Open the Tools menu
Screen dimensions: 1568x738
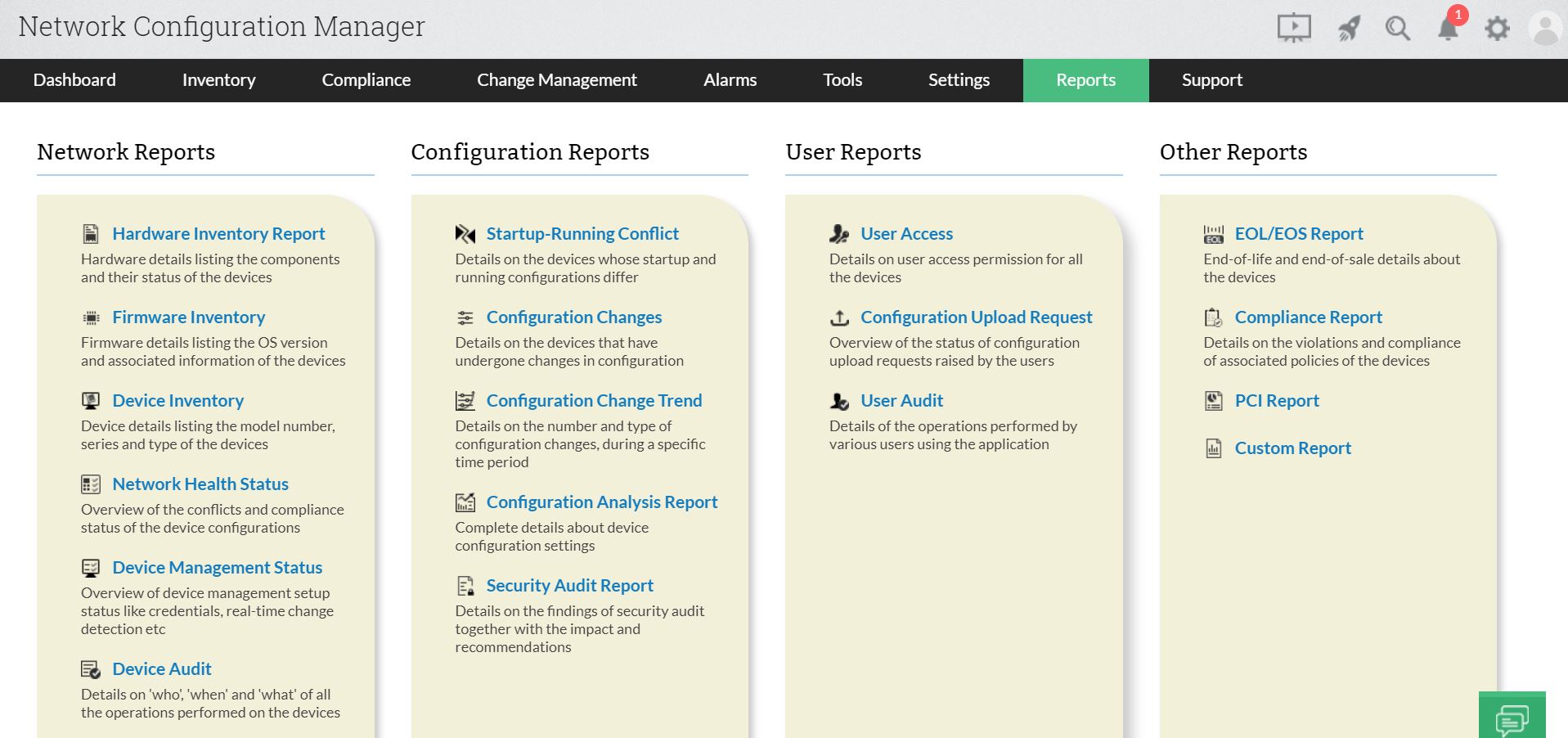(x=842, y=80)
